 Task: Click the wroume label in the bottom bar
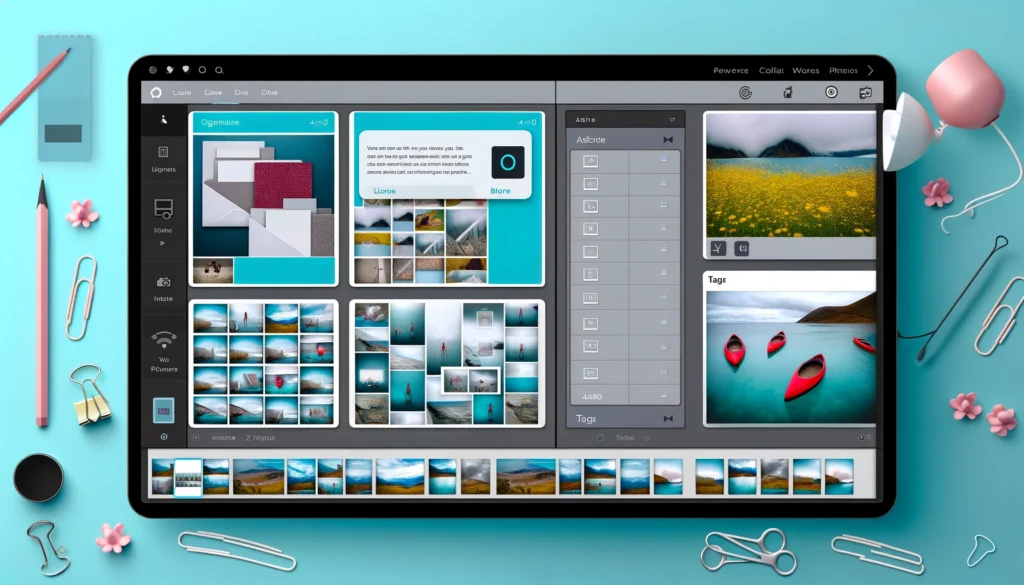(223, 437)
